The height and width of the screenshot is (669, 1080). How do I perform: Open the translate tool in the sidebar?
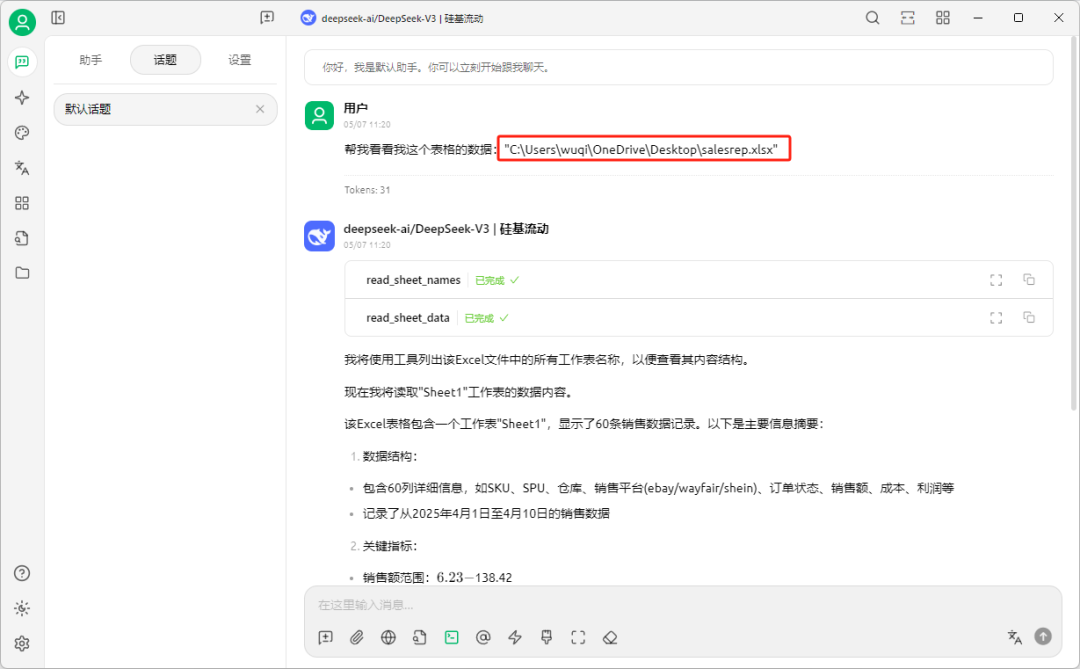pos(21,167)
